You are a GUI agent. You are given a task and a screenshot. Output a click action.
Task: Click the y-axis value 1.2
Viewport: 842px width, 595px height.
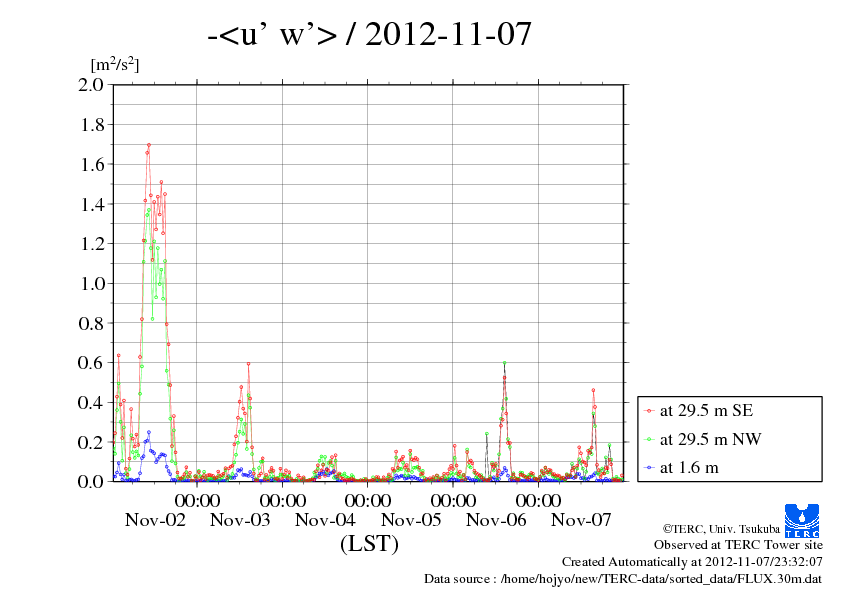tap(91, 244)
